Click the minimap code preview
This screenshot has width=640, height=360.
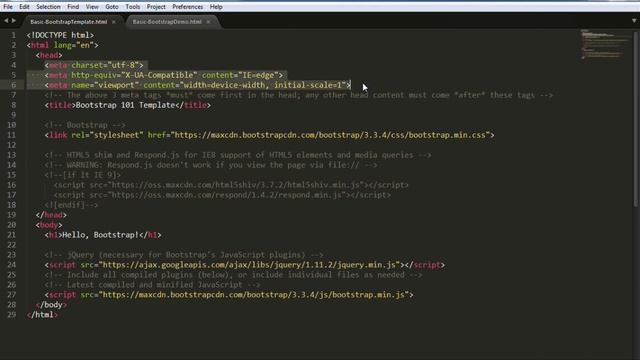click(605, 44)
